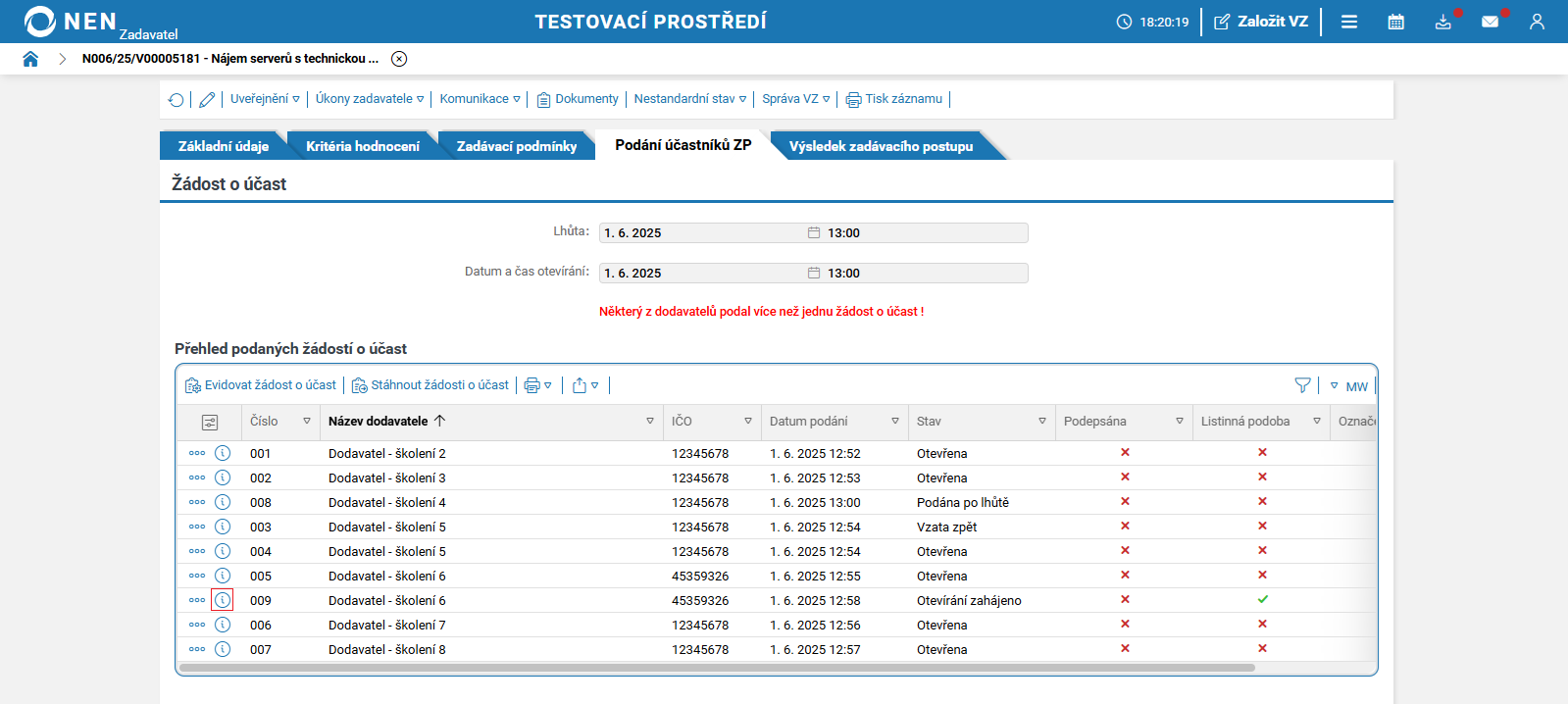Open the user profile icon
The height and width of the screenshot is (704, 1568).
tap(1537, 22)
